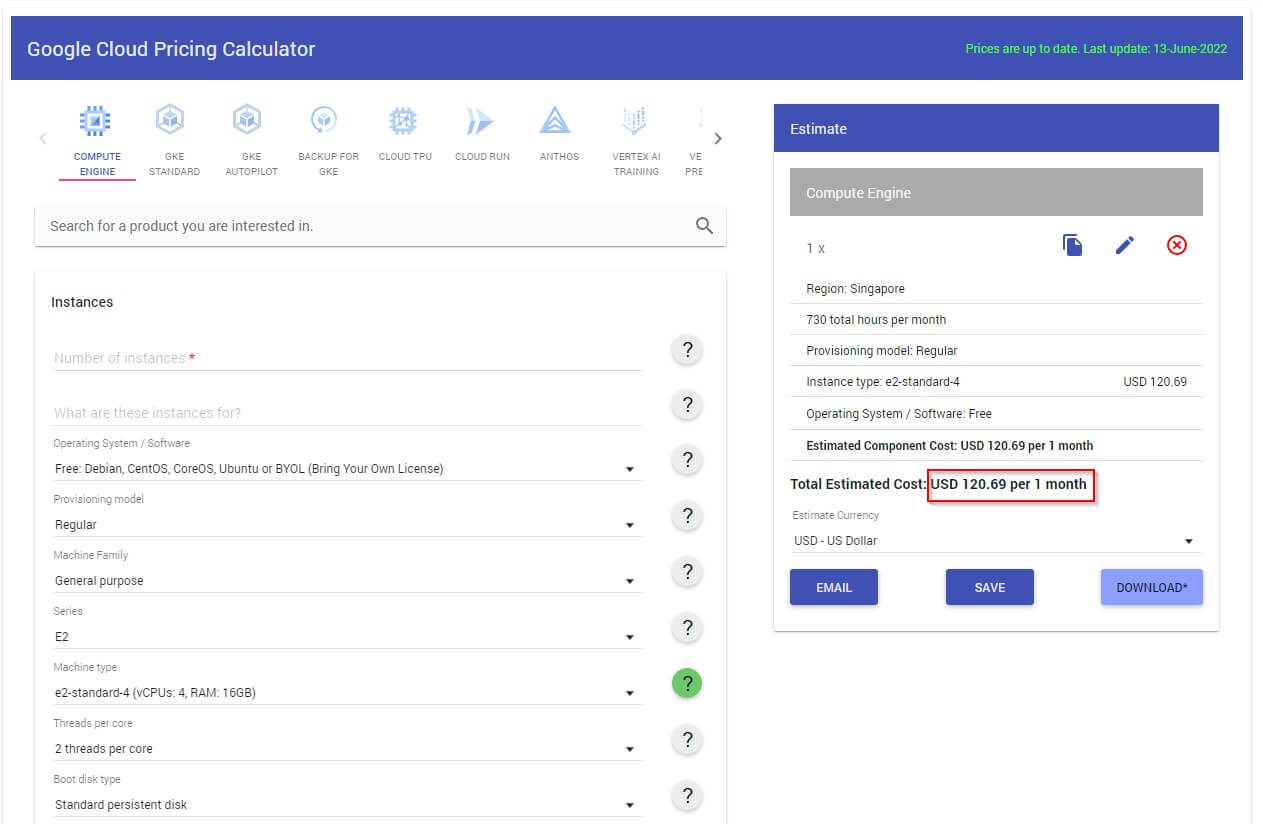Open help for Machine Family

pos(687,572)
